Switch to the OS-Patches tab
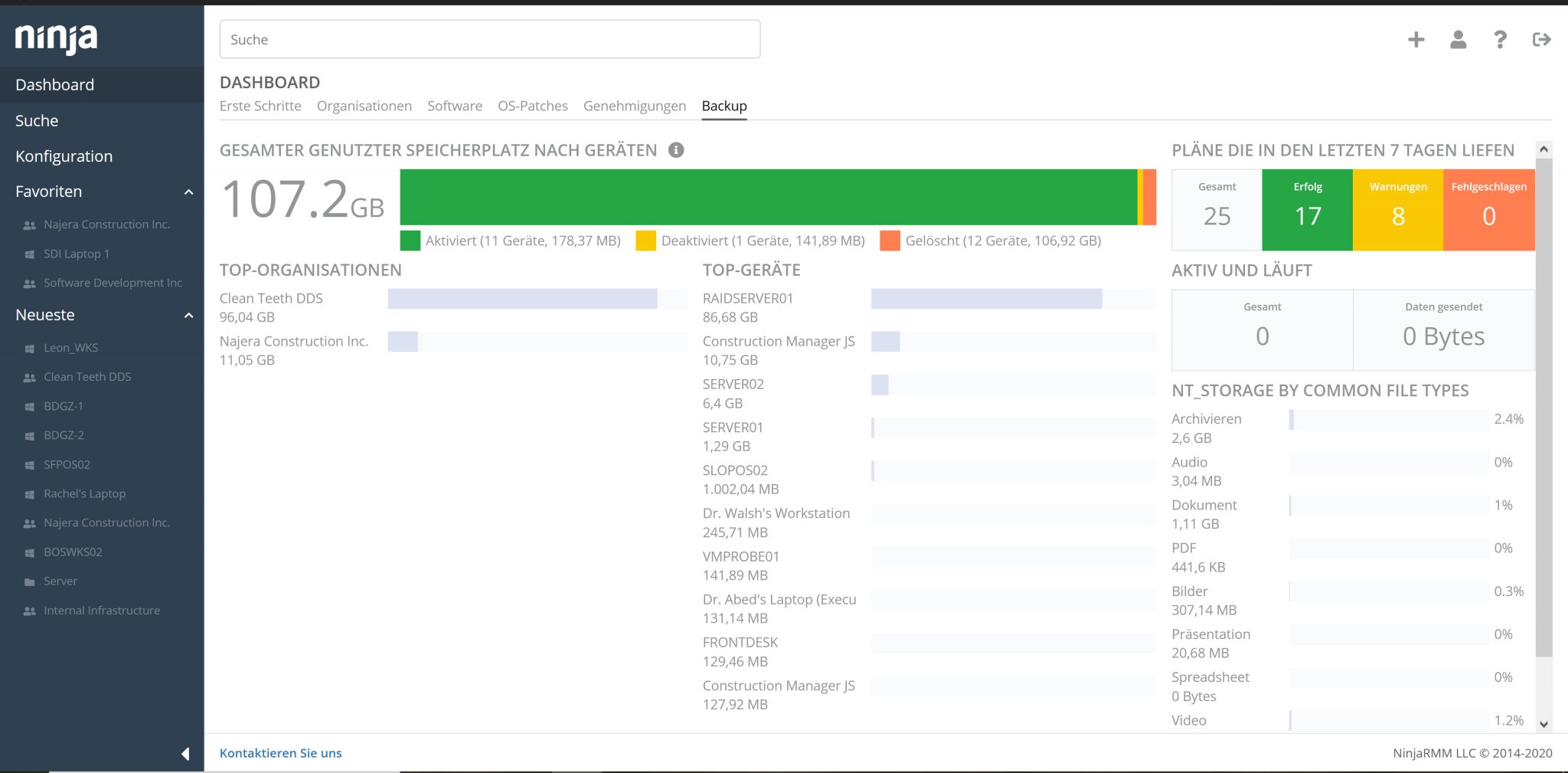The width and height of the screenshot is (1568, 773). tap(533, 106)
